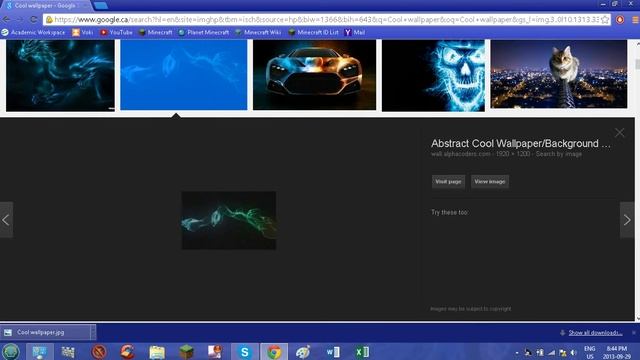Screen dimensions: 640x360
Task: Open the Windows Start button
Action: (11, 351)
